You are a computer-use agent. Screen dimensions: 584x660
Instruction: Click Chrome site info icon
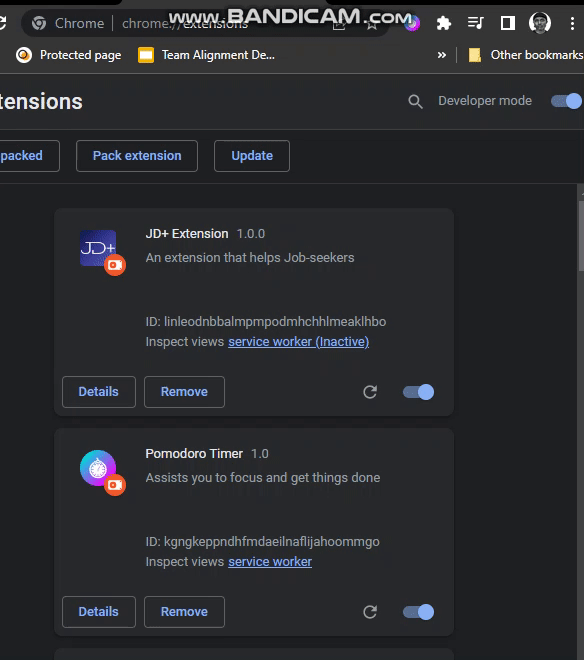coord(39,23)
